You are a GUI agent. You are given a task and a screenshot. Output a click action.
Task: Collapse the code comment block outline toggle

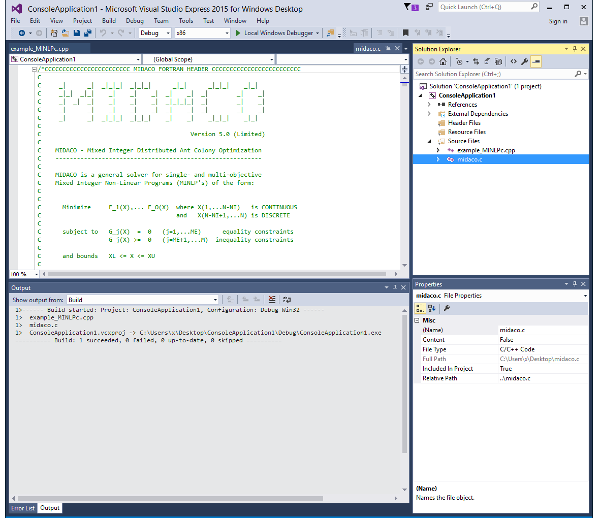[34, 70]
